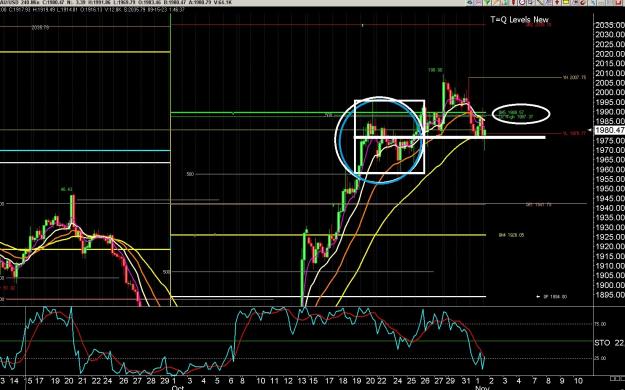Click date label 18 on time axis
625x390 pixels.
(343, 381)
